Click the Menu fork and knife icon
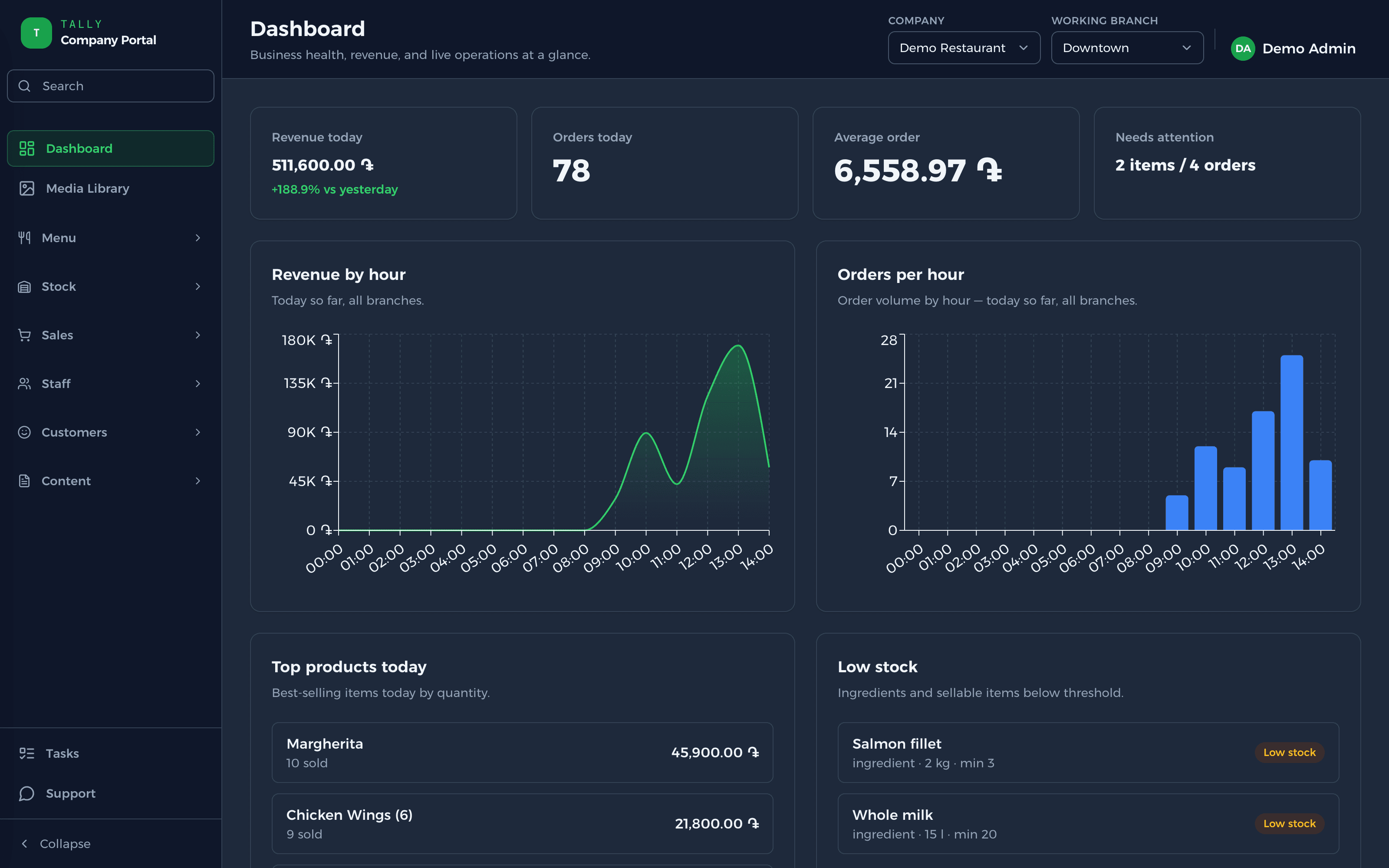 coord(24,238)
